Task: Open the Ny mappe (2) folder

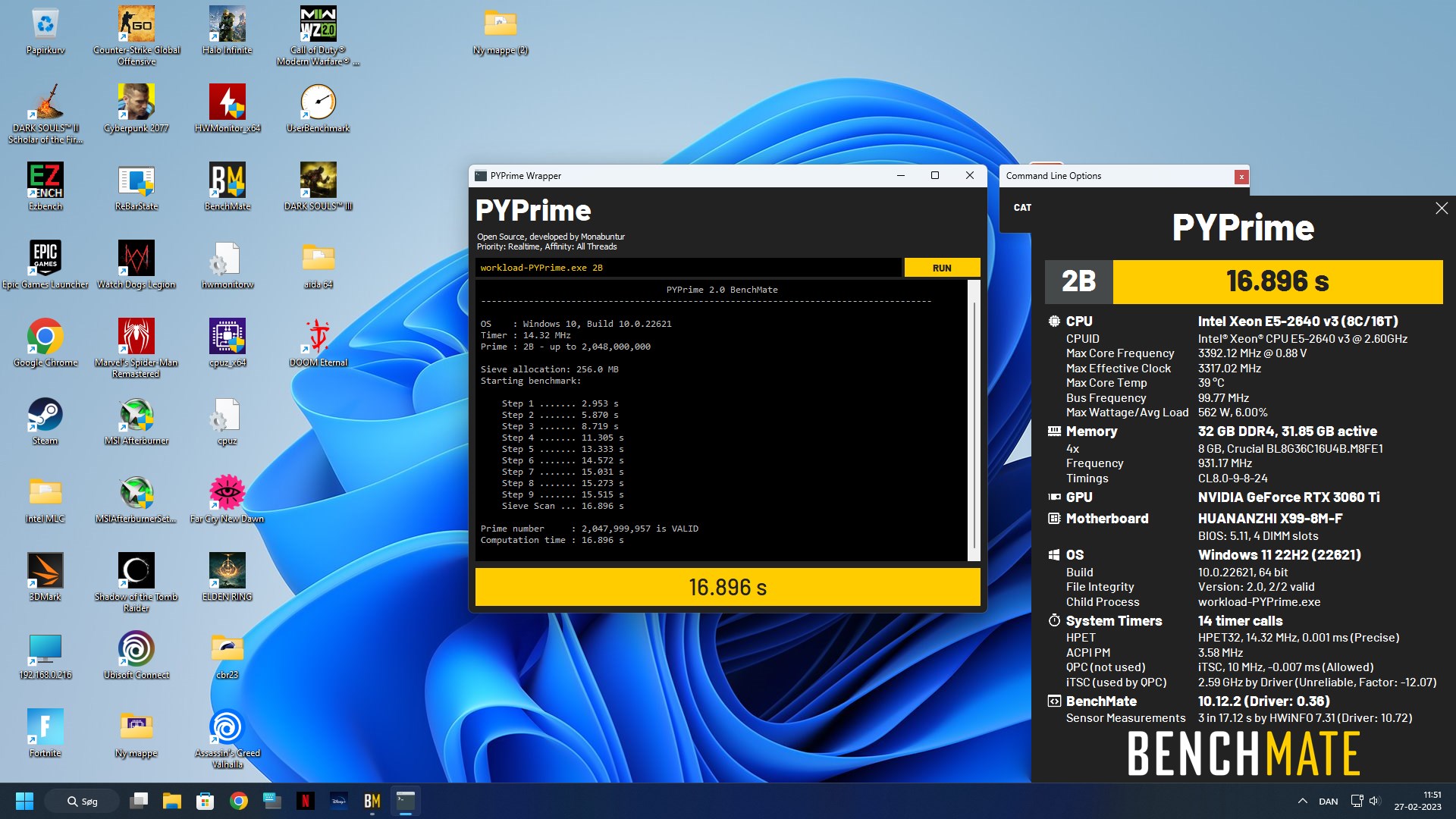Action: 500,30
